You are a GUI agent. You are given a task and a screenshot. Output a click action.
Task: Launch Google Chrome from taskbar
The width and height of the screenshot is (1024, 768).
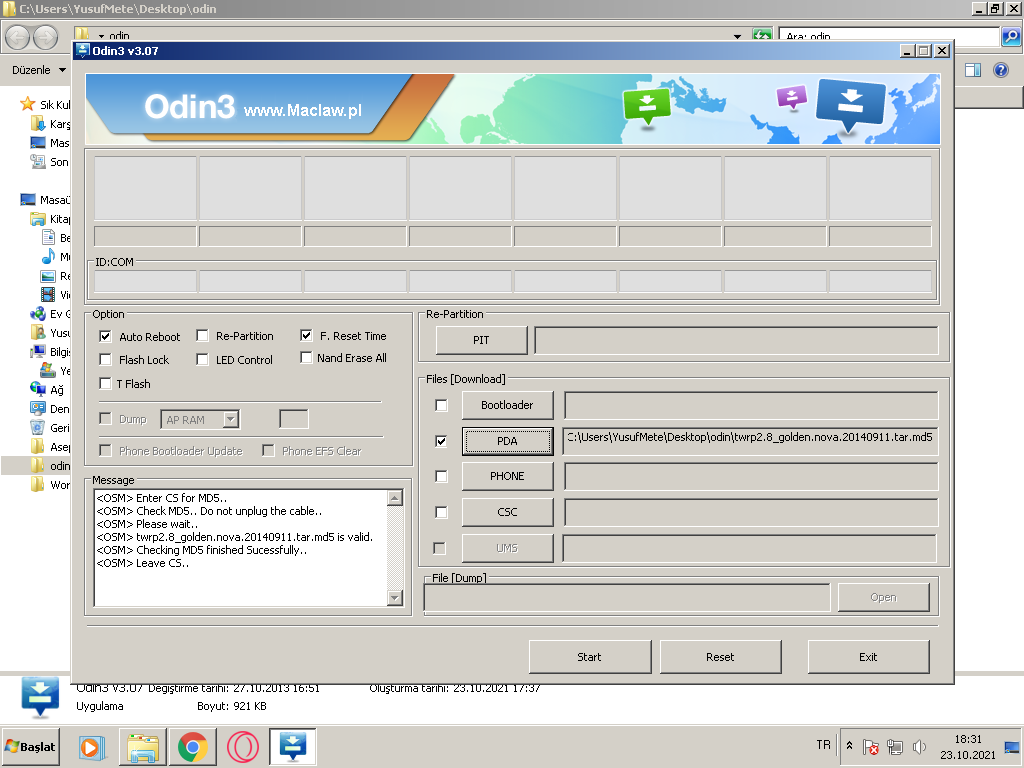tap(193, 747)
